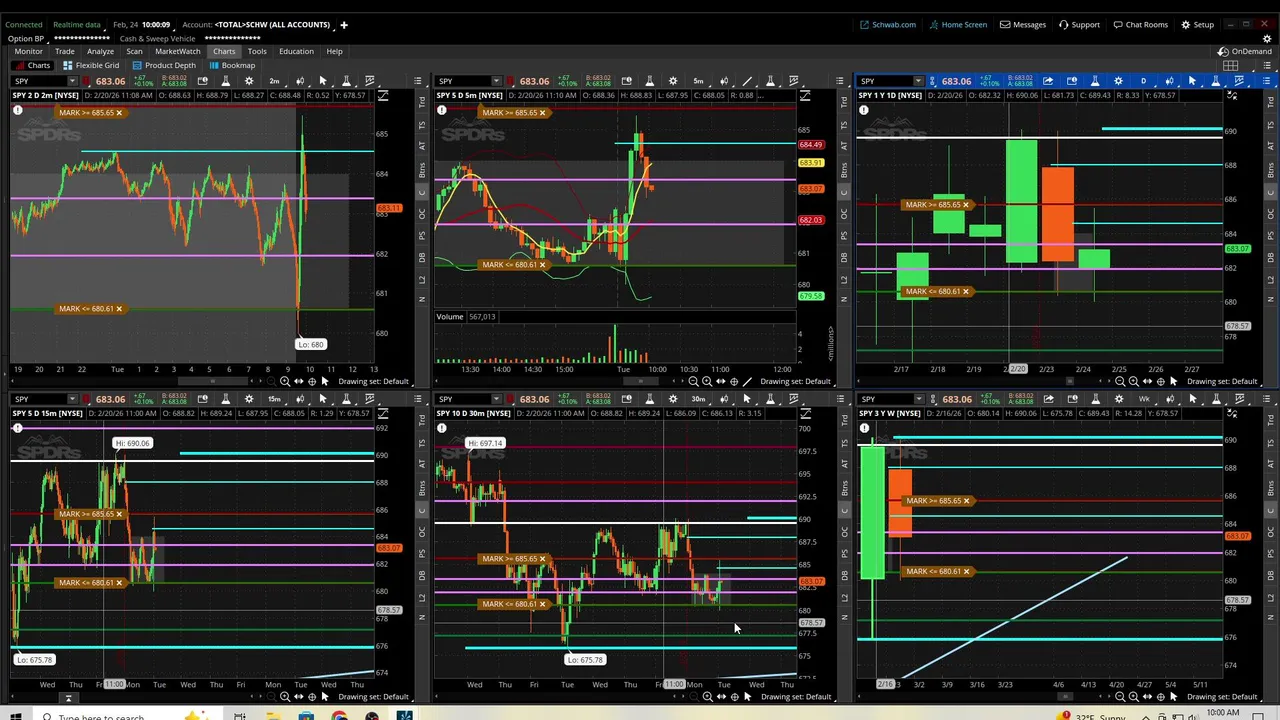Toggle the Btns side panel on the 2m chart
Viewport: 1280px width, 720px height.
coord(422,170)
